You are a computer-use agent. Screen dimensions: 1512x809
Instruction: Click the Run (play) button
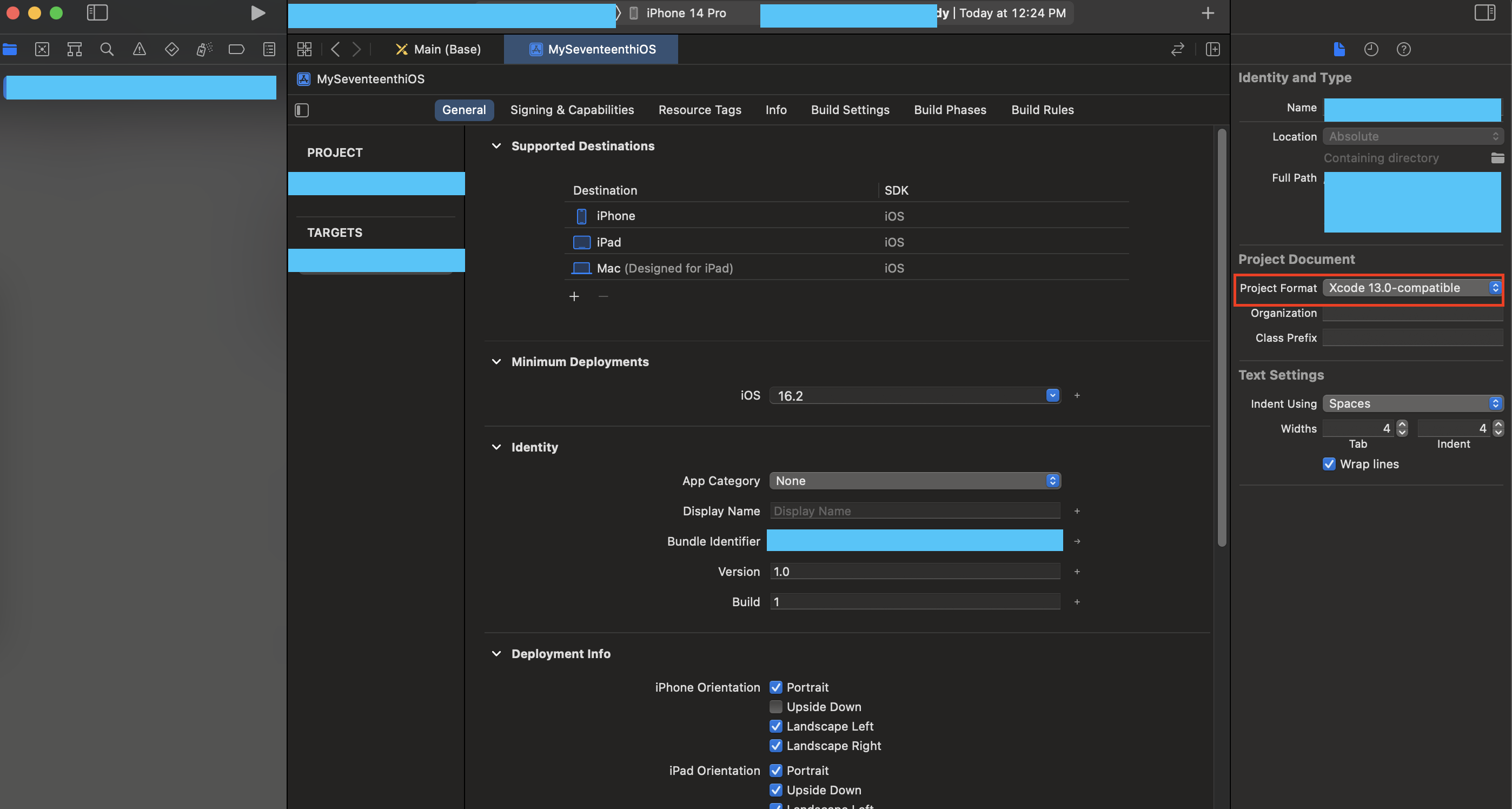[x=257, y=13]
